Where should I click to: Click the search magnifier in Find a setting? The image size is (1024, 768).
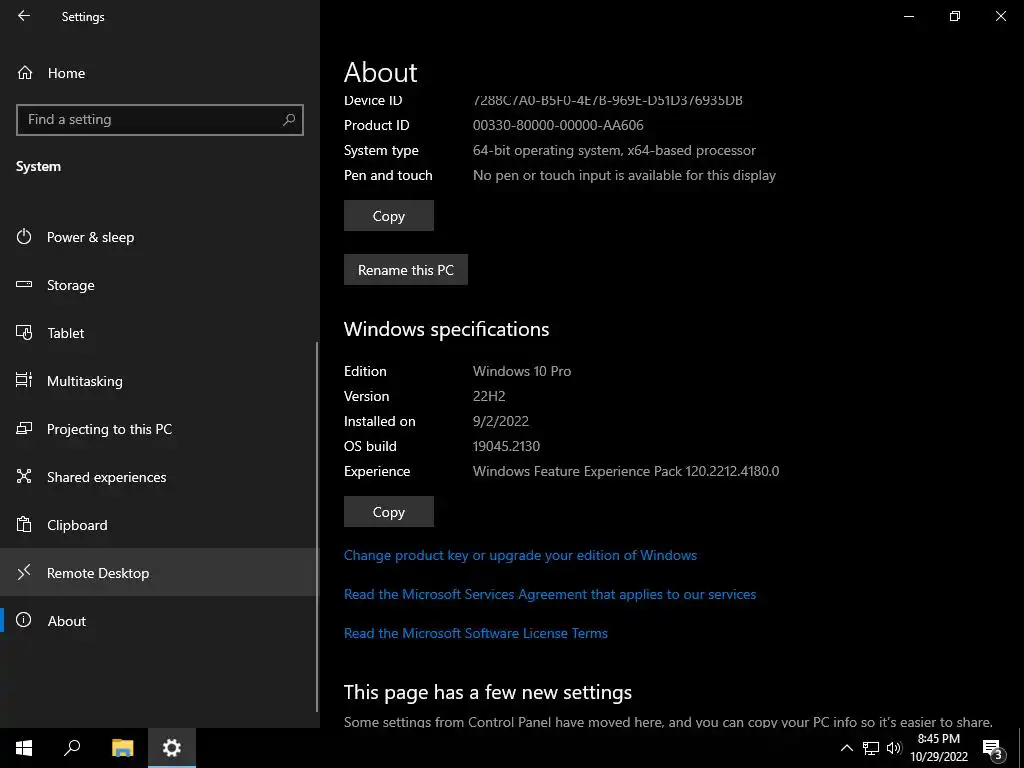289,120
